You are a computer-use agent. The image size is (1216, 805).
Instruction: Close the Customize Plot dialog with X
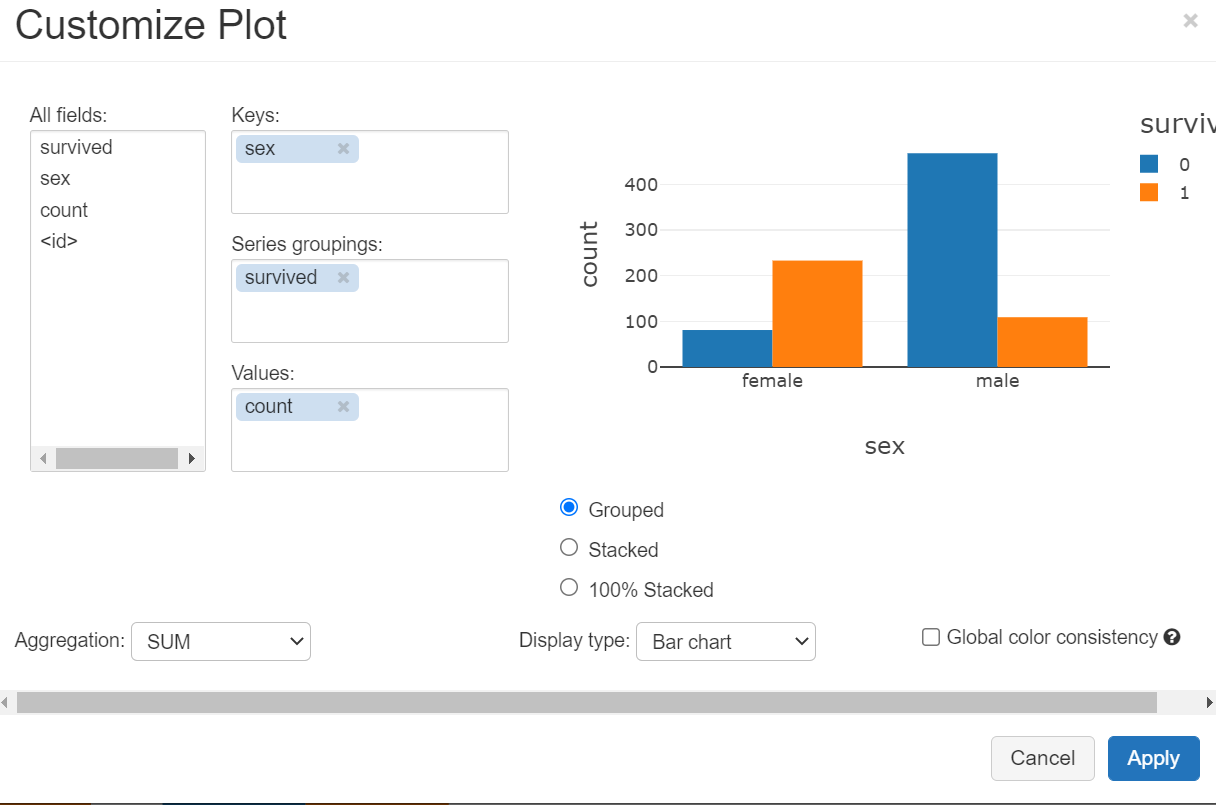[x=1190, y=20]
